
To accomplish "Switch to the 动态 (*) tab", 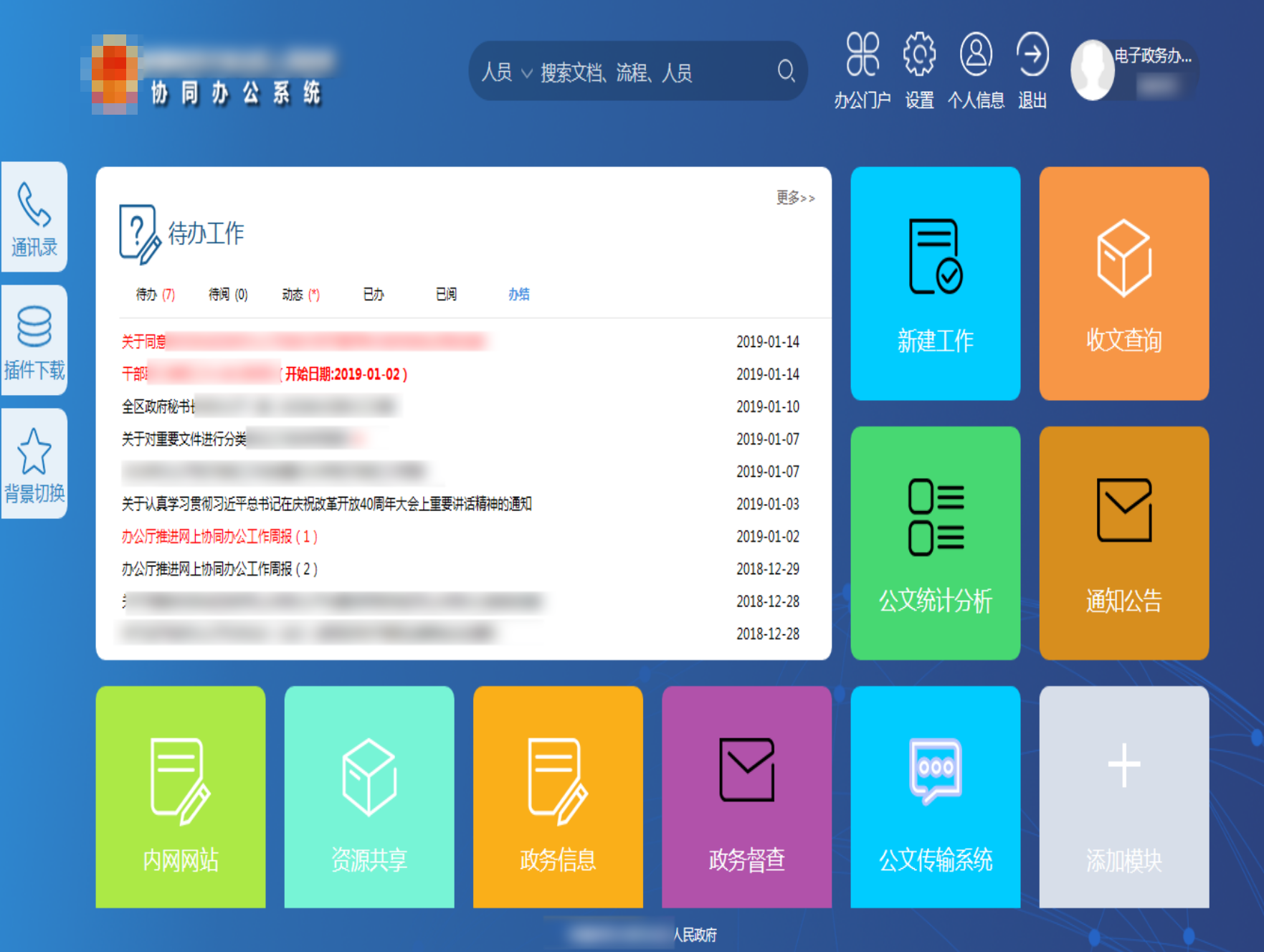I will 300,294.
